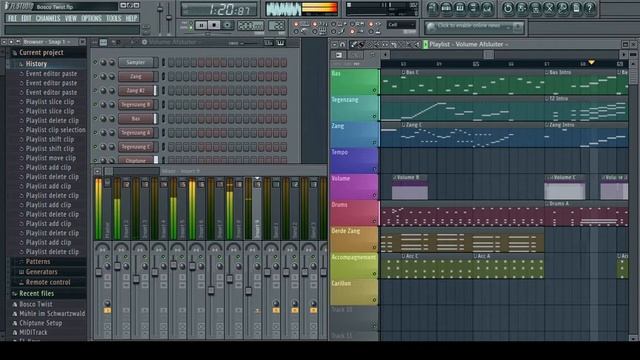Mute the Bas playlist track toggle dot
Image resolution: width=640 pixels, height=360 pixels.
(x=374, y=90)
